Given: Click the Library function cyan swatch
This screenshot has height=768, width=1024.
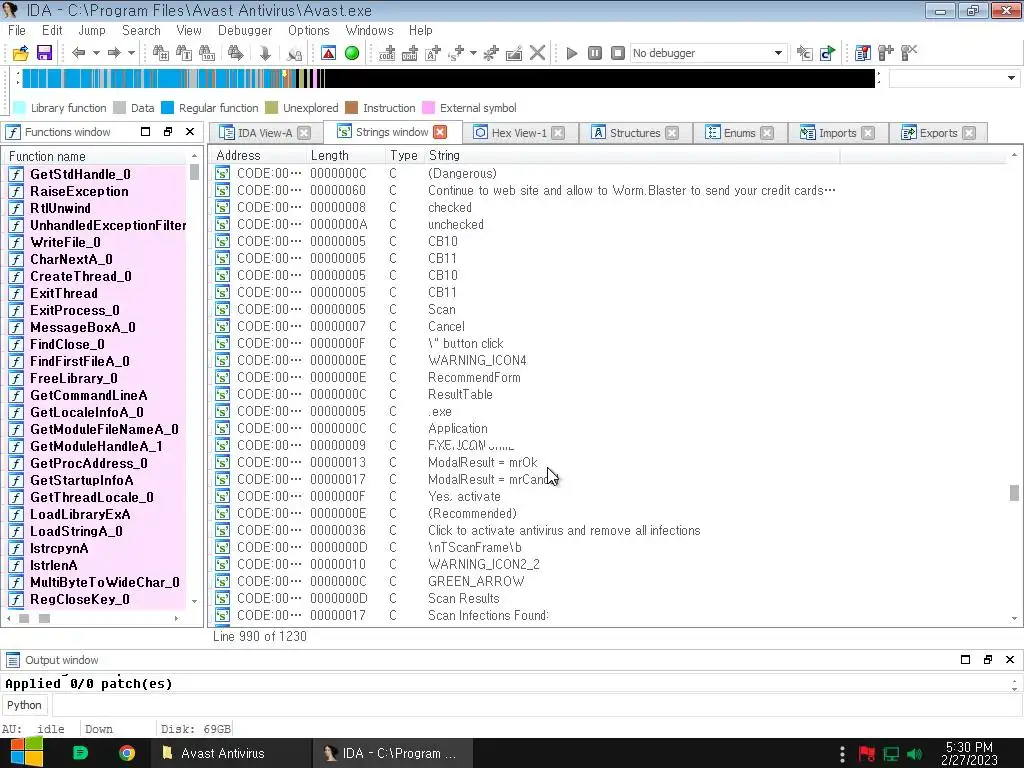Looking at the screenshot, I should pos(20,108).
